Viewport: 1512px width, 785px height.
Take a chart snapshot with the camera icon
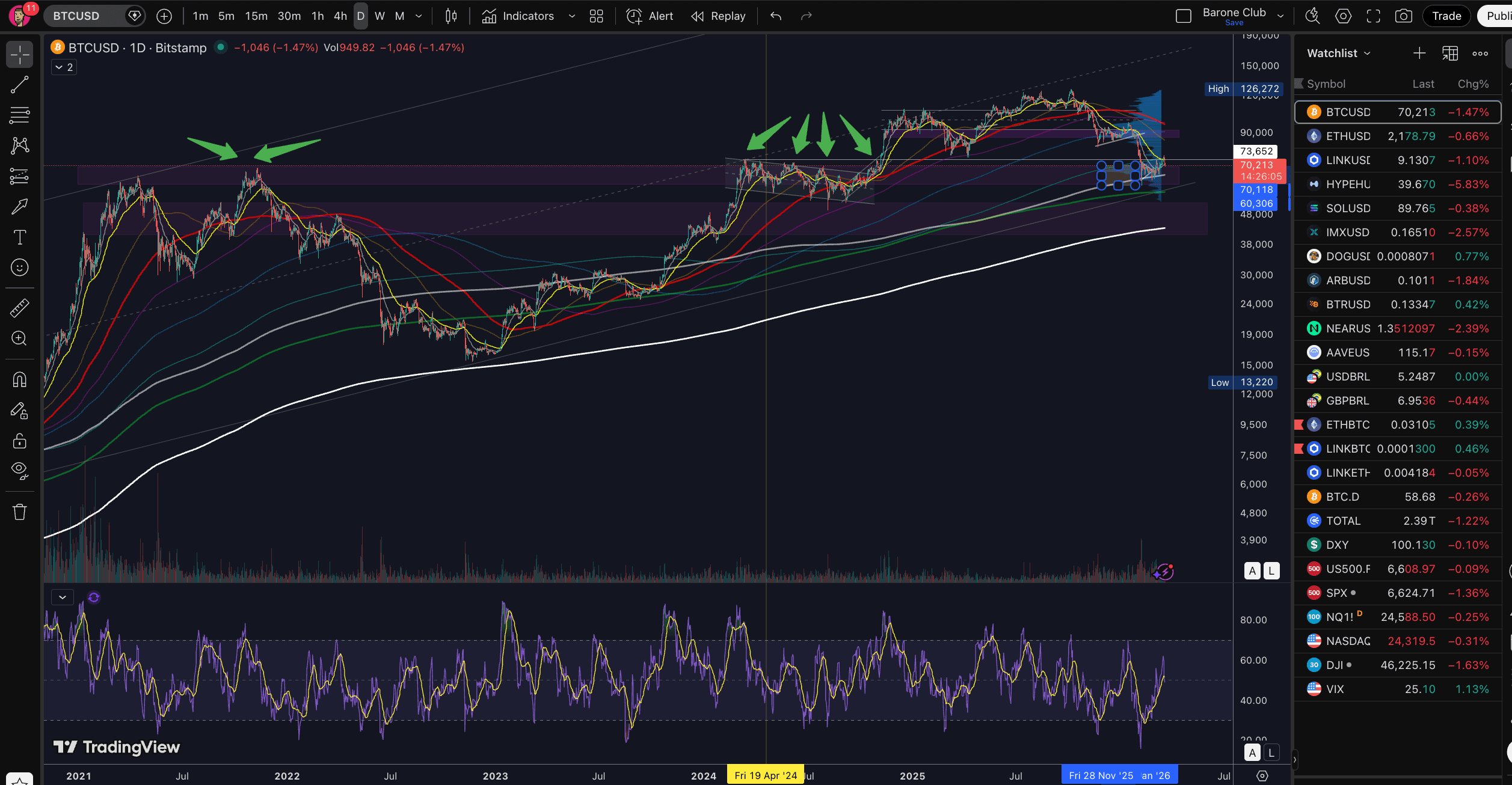coord(1403,16)
